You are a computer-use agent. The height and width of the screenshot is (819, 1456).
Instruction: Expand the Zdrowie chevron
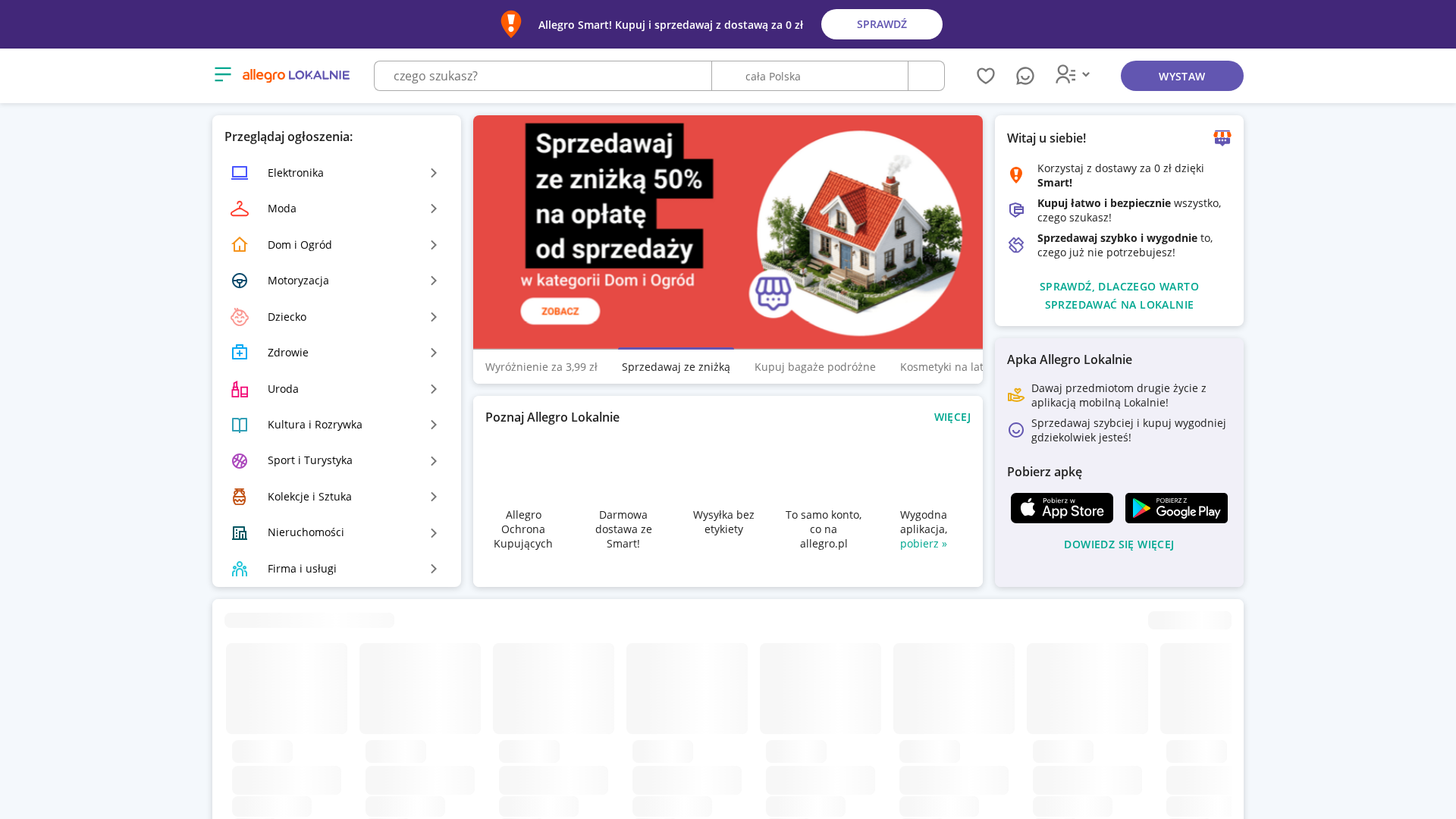point(434,353)
